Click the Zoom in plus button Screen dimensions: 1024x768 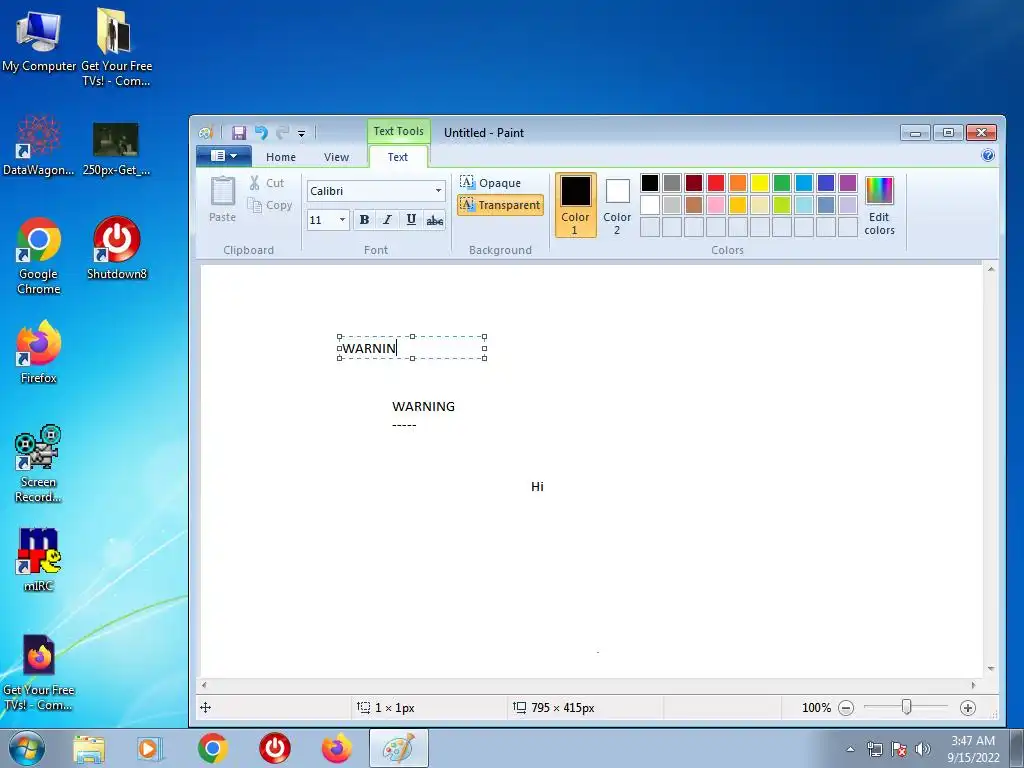coord(968,708)
